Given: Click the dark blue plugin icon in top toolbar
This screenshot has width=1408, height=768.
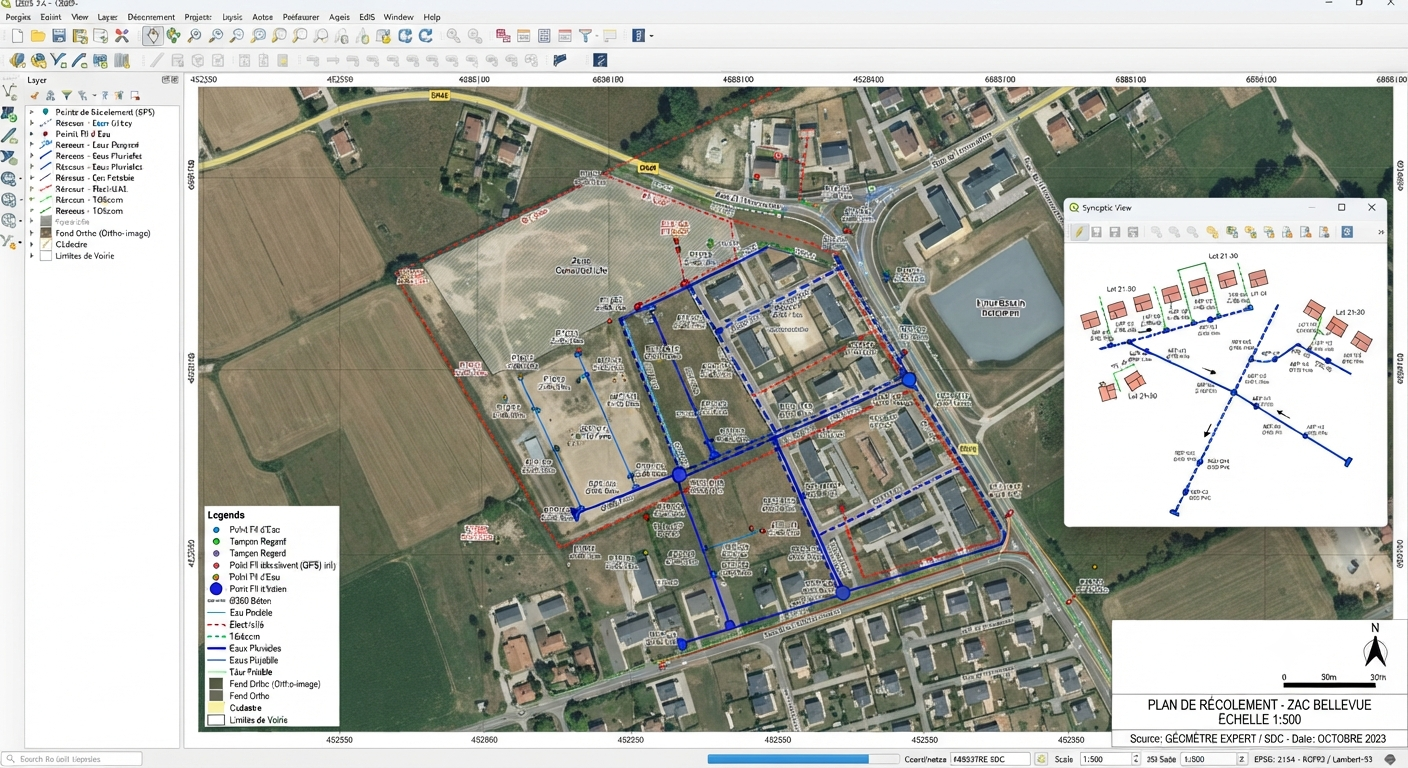Looking at the screenshot, I should click(639, 36).
